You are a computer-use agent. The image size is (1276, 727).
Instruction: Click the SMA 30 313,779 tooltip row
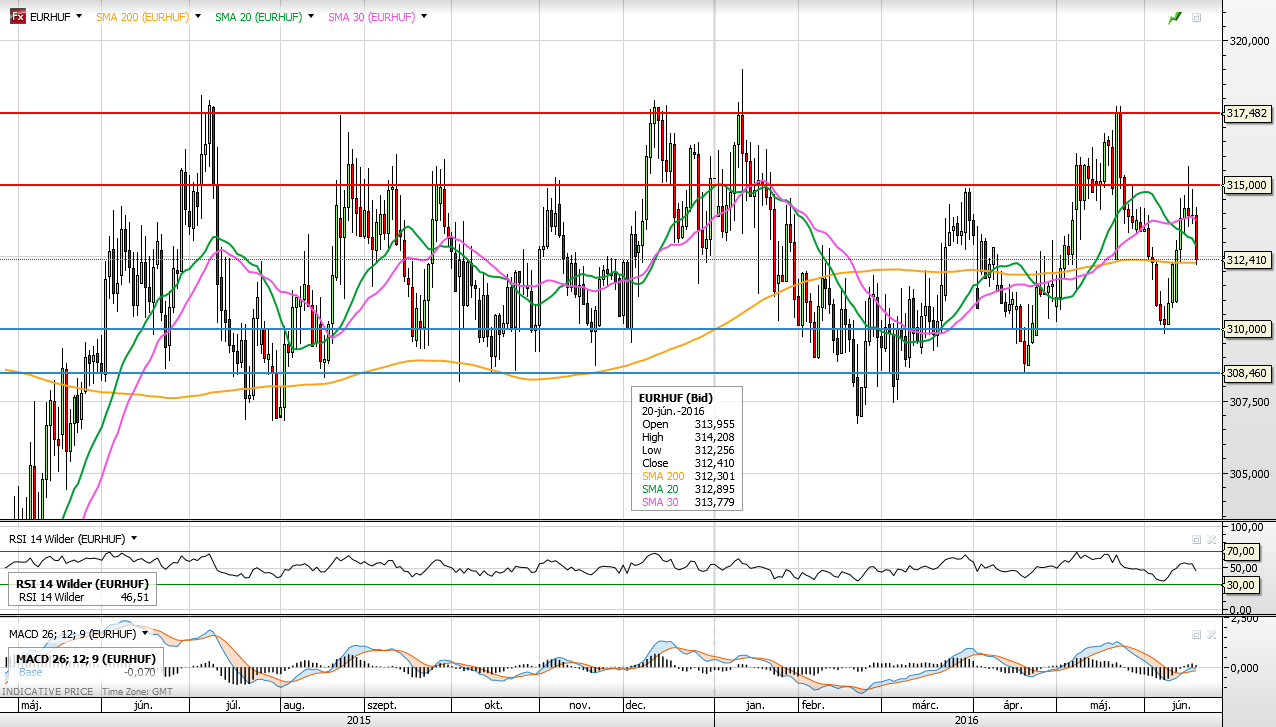tap(686, 502)
